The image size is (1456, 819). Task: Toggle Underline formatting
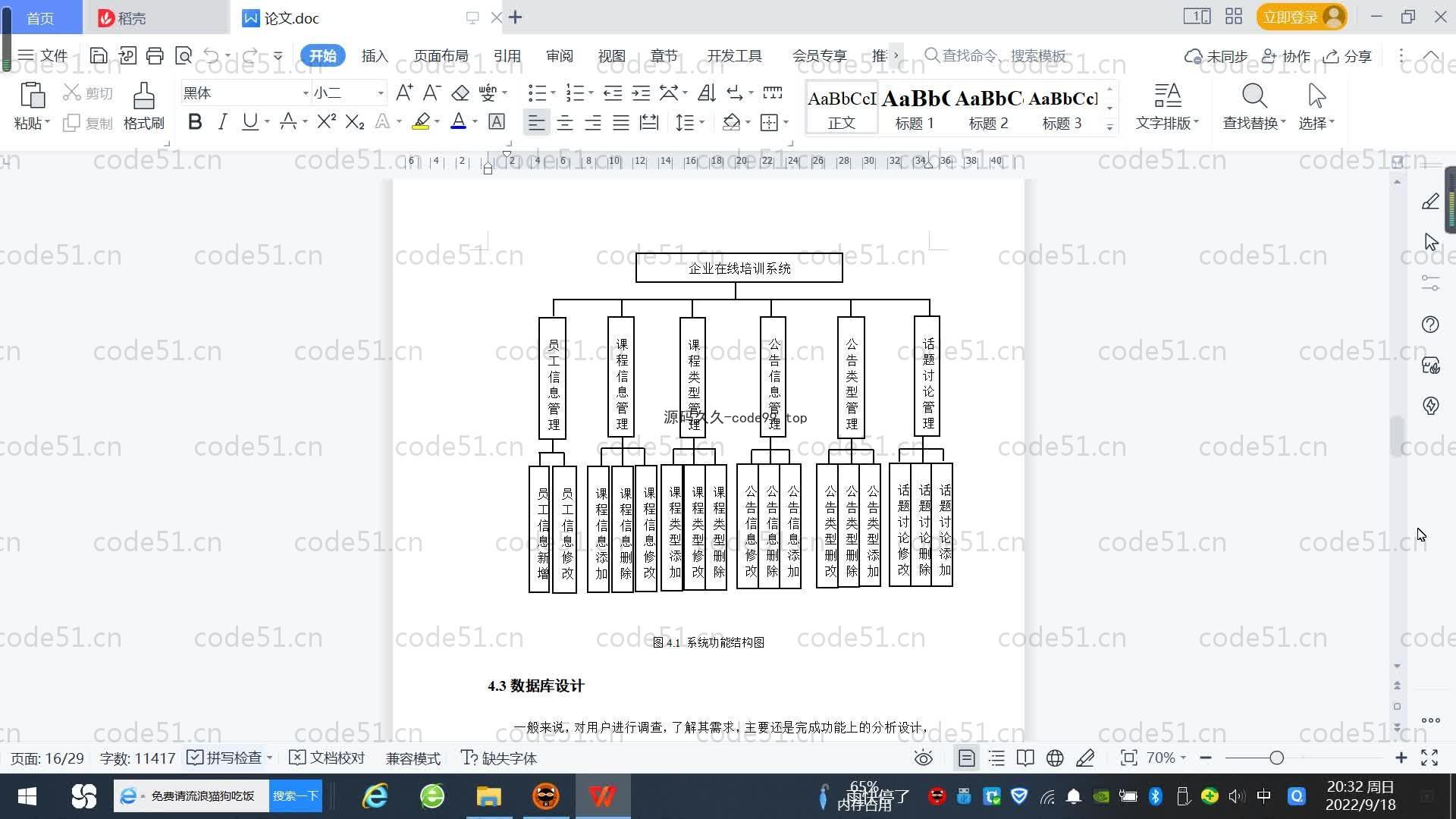[x=249, y=121]
